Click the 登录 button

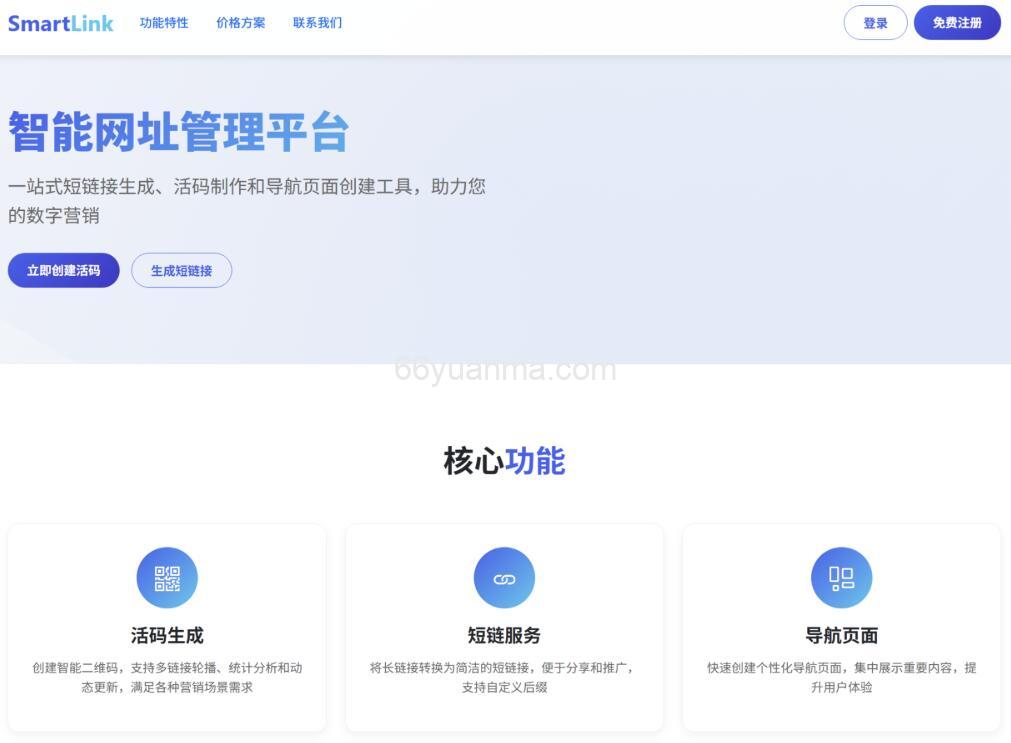(x=874, y=22)
